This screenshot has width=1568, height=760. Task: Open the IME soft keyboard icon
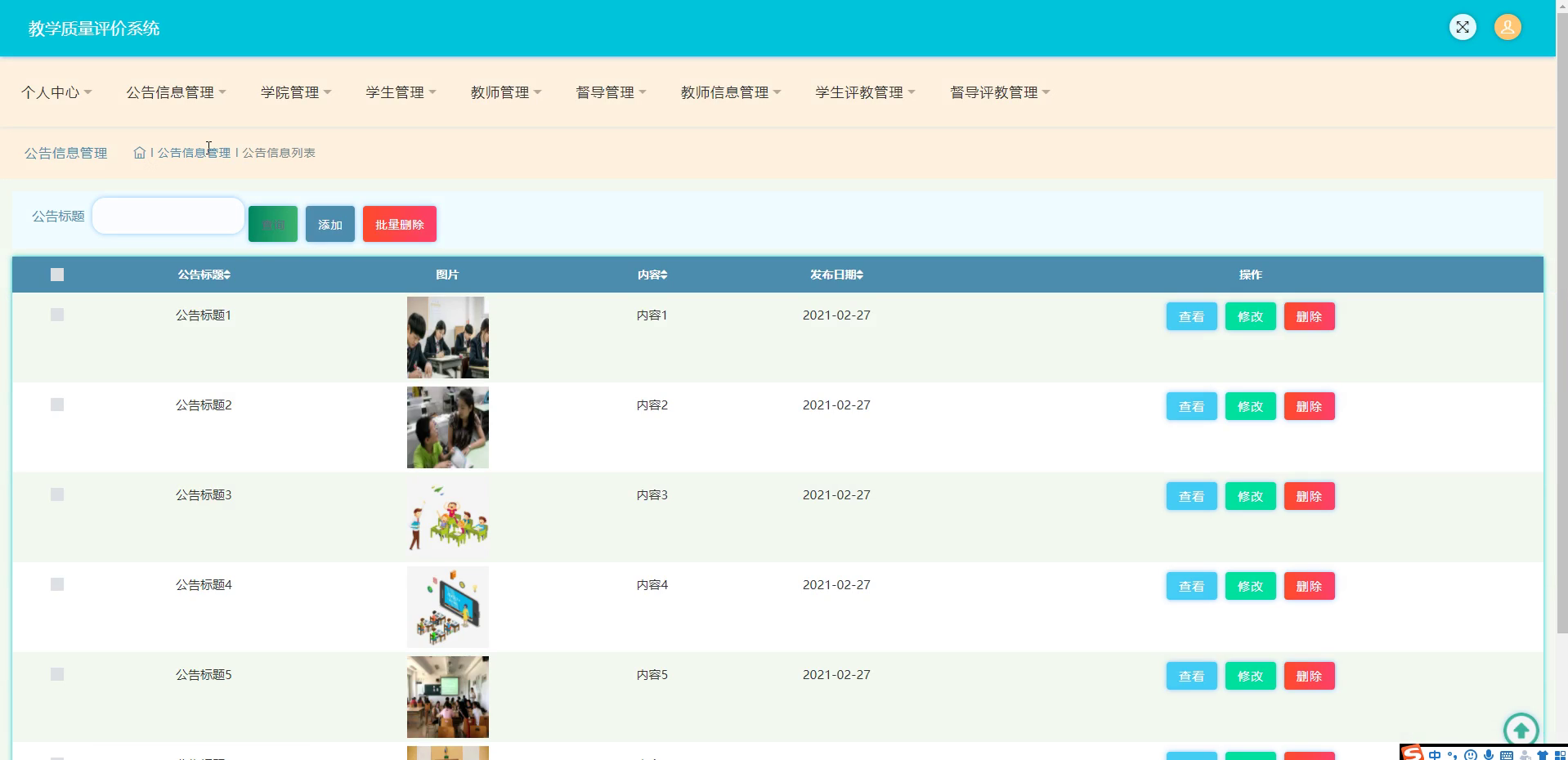click(1507, 755)
